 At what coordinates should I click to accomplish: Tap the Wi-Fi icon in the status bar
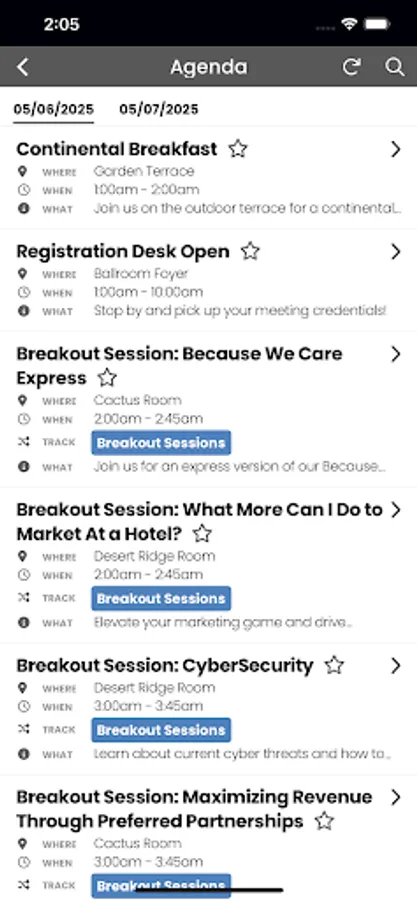click(x=348, y=24)
